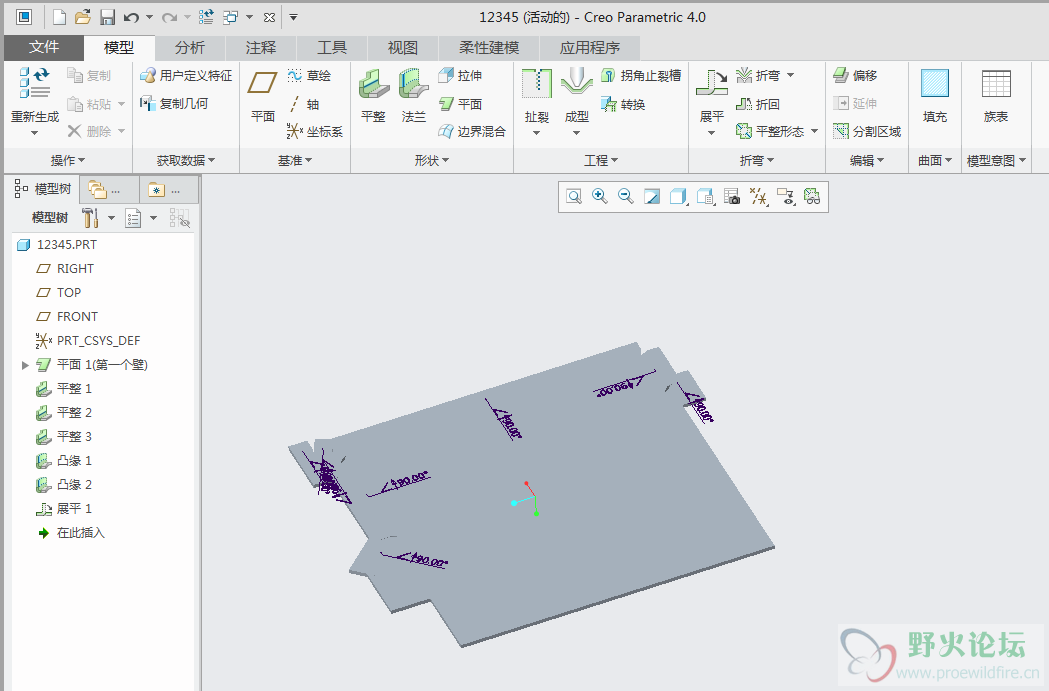1049x691 pixels.
Task: Expand the 基准 group overflow menu
Action: (x=295, y=161)
